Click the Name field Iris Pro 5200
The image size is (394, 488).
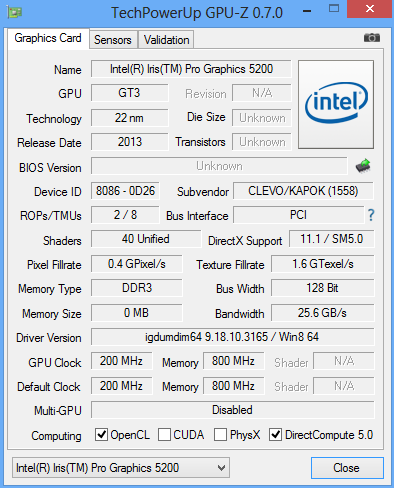pos(191,69)
